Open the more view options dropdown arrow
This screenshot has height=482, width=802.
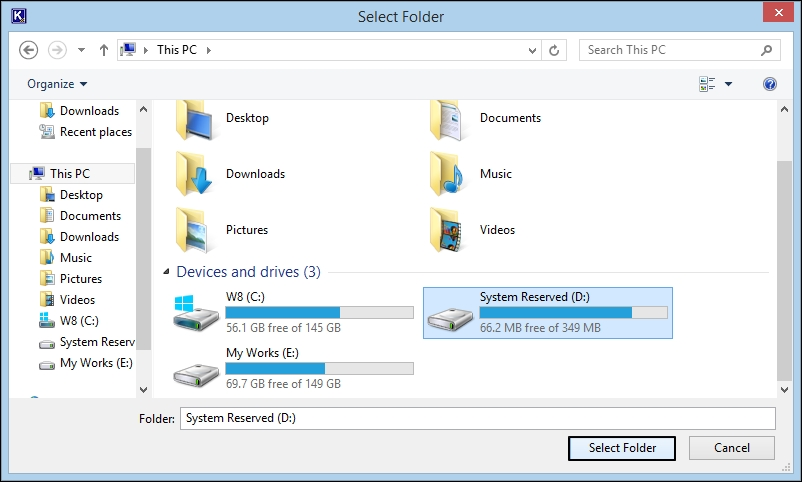point(728,84)
